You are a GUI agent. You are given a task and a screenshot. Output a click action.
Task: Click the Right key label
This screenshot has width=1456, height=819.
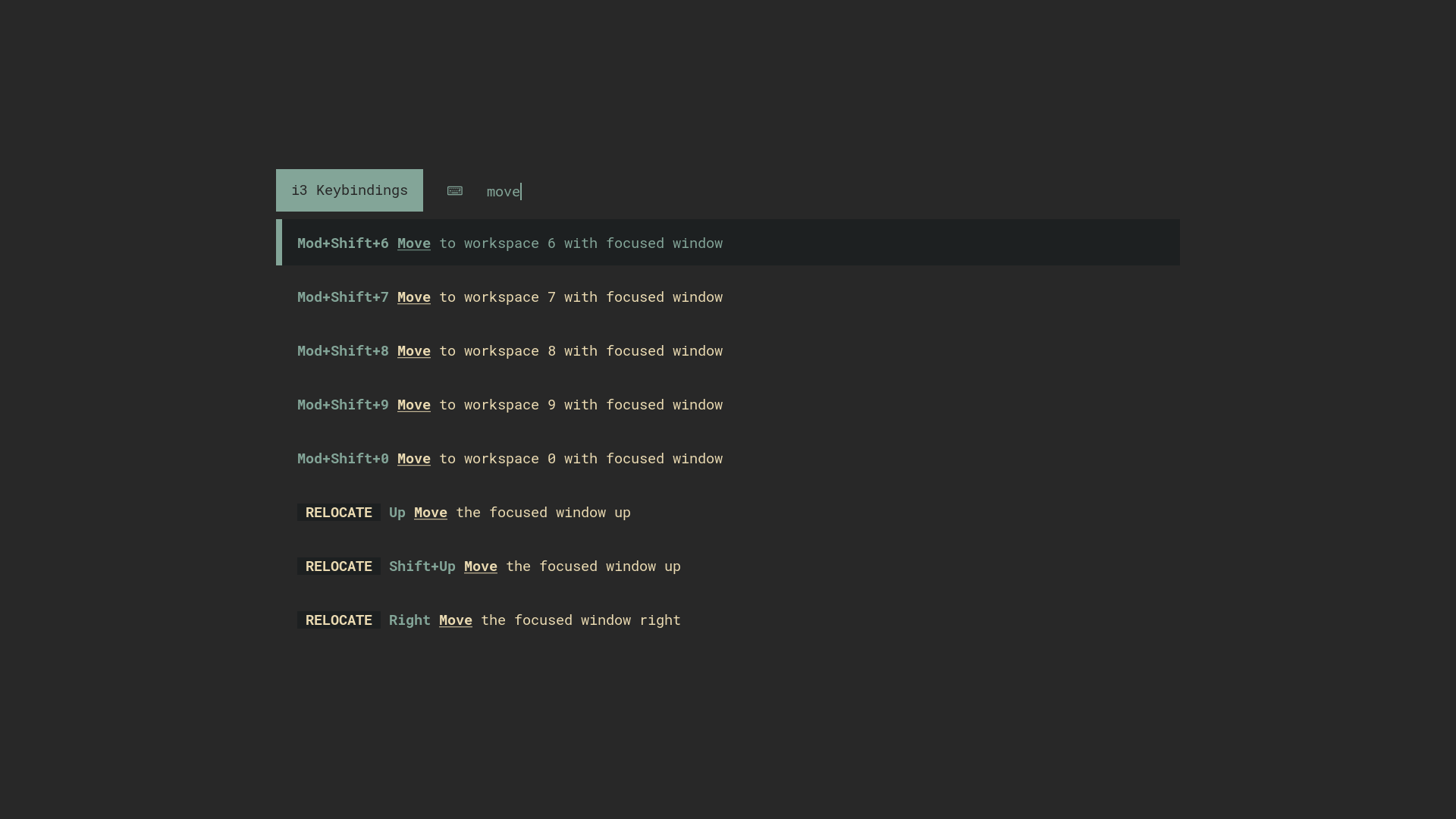tap(409, 620)
